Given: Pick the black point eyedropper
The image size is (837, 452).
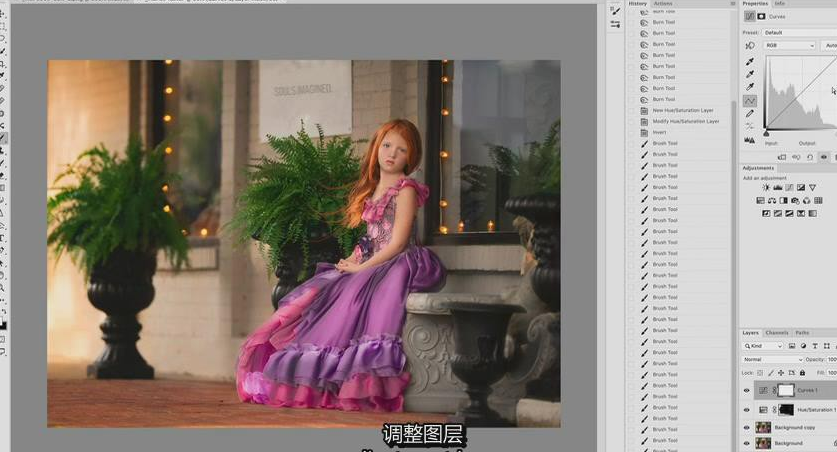Looking at the screenshot, I should [x=750, y=61].
